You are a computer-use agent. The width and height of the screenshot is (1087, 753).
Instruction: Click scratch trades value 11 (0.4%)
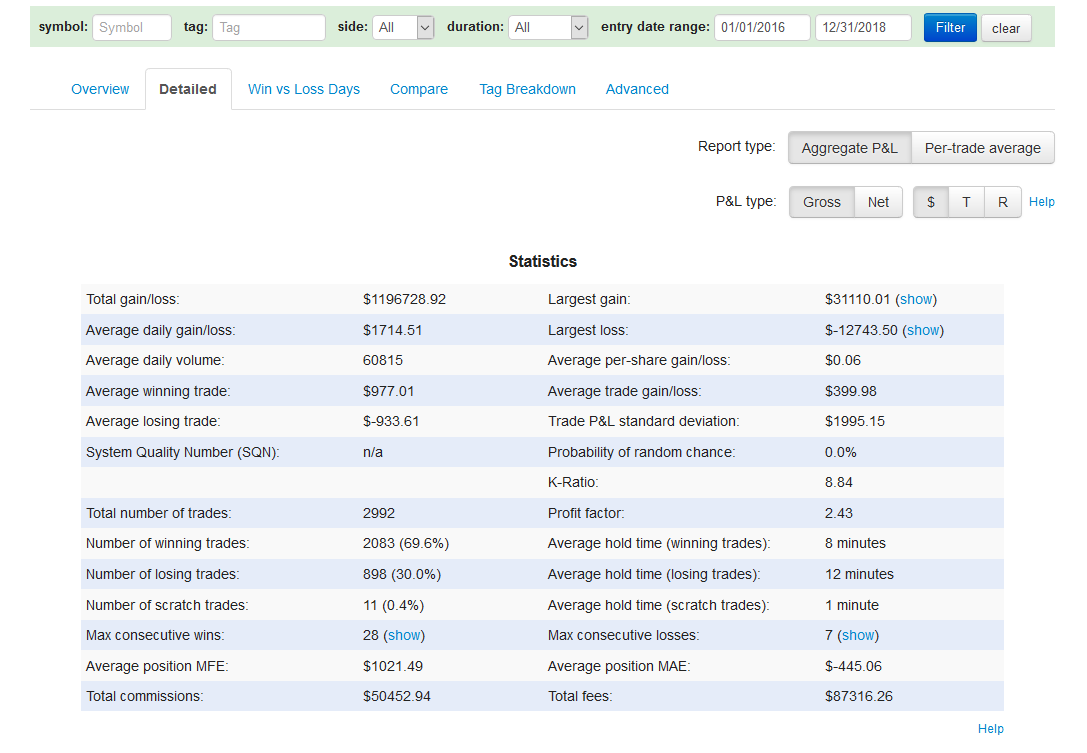tap(393, 605)
